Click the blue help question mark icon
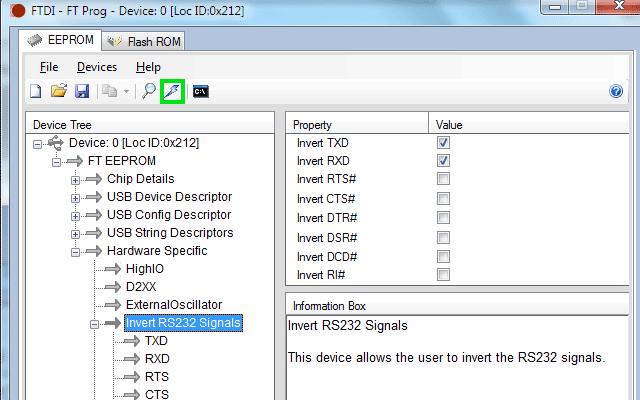The height and width of the screenshot is (400, 640). tap(616, 92)
